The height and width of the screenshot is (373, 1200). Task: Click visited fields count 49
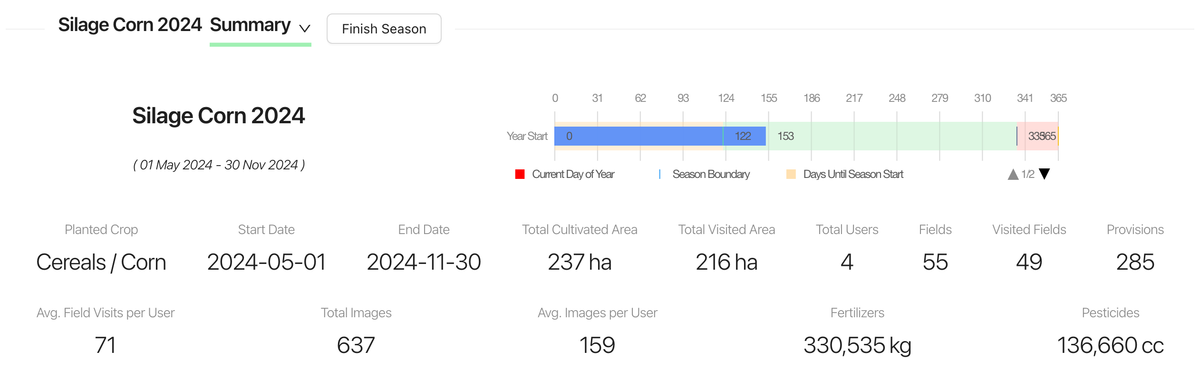point(1029,263)
